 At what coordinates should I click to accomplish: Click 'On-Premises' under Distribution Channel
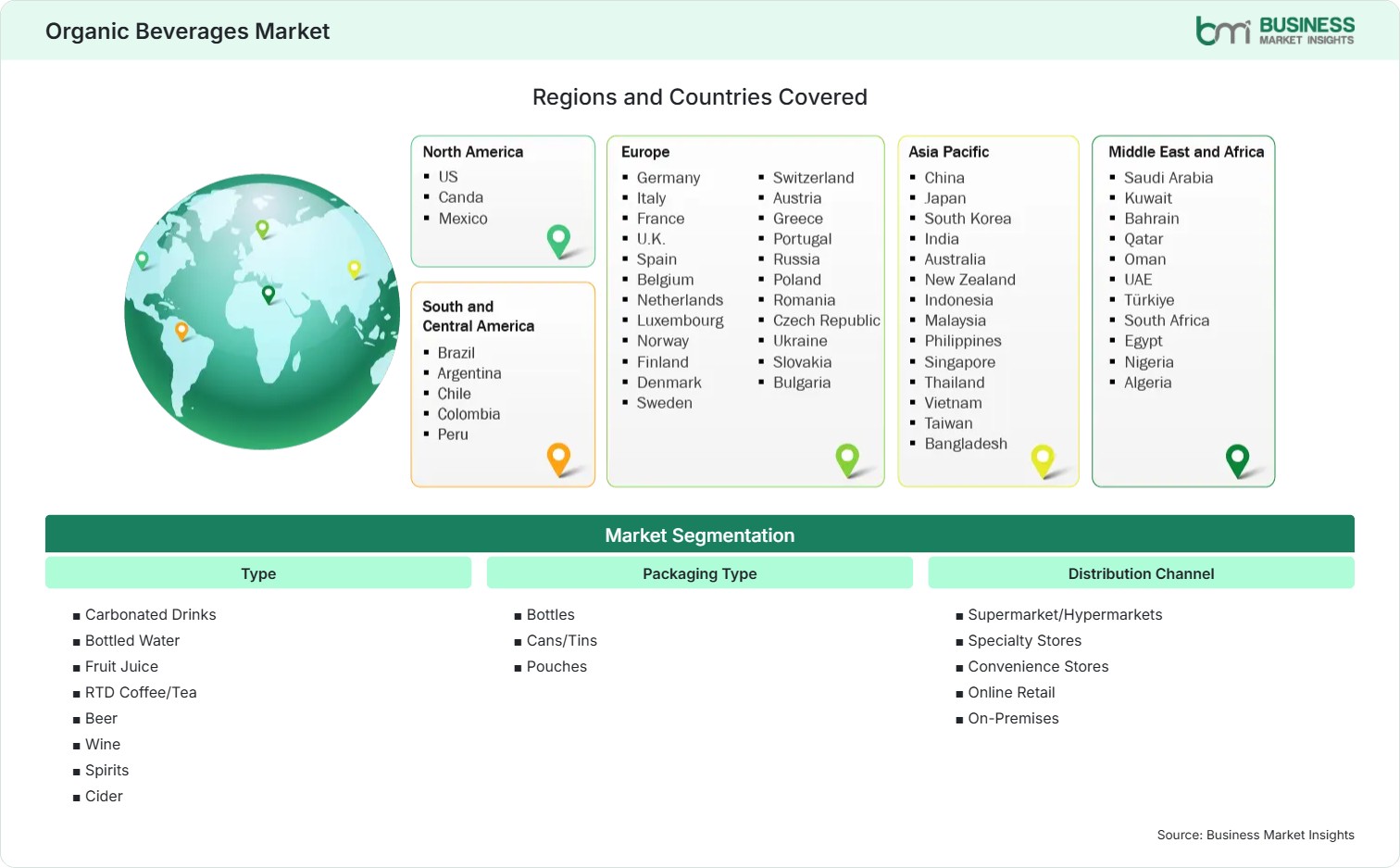(1013, 719)
